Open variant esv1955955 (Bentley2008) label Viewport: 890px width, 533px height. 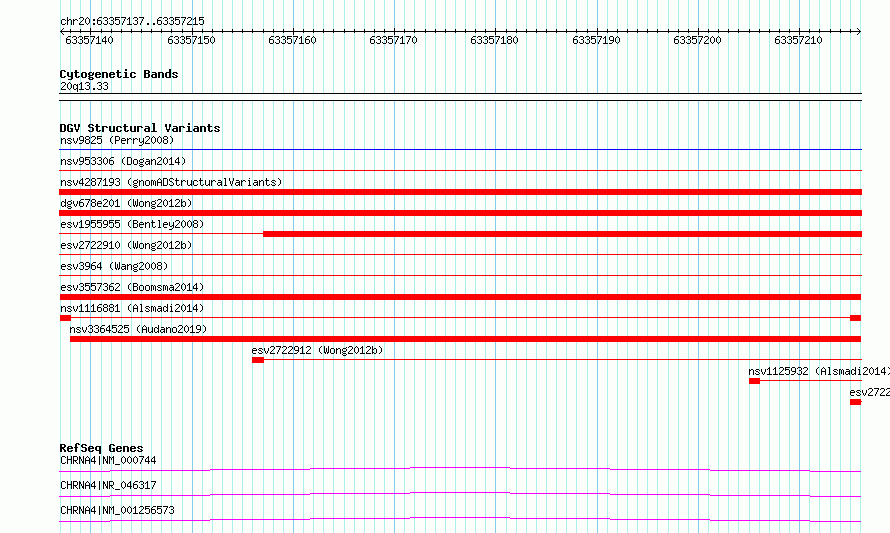132,224
